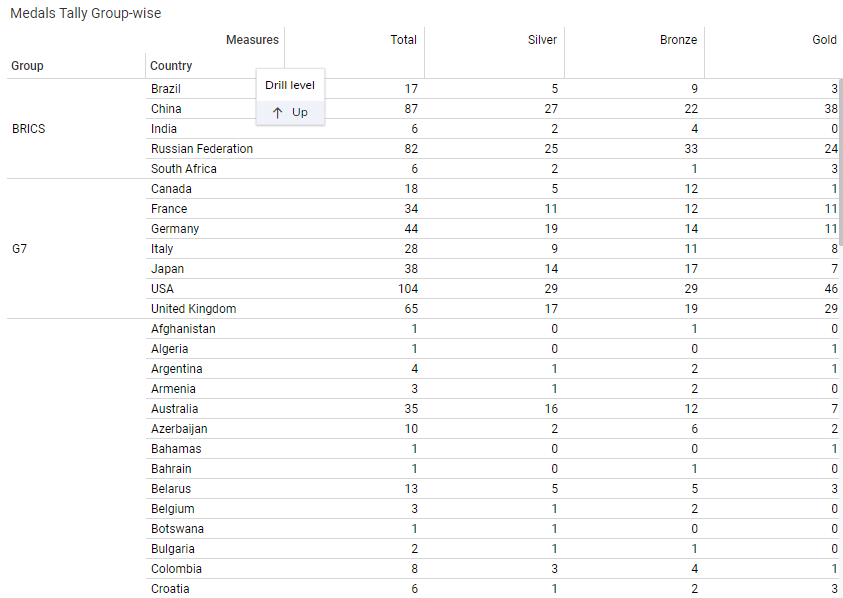Click the Russian Federation row label
This screenshot has height=598, width=843.
pyautogui.click(x=202, y=149)
